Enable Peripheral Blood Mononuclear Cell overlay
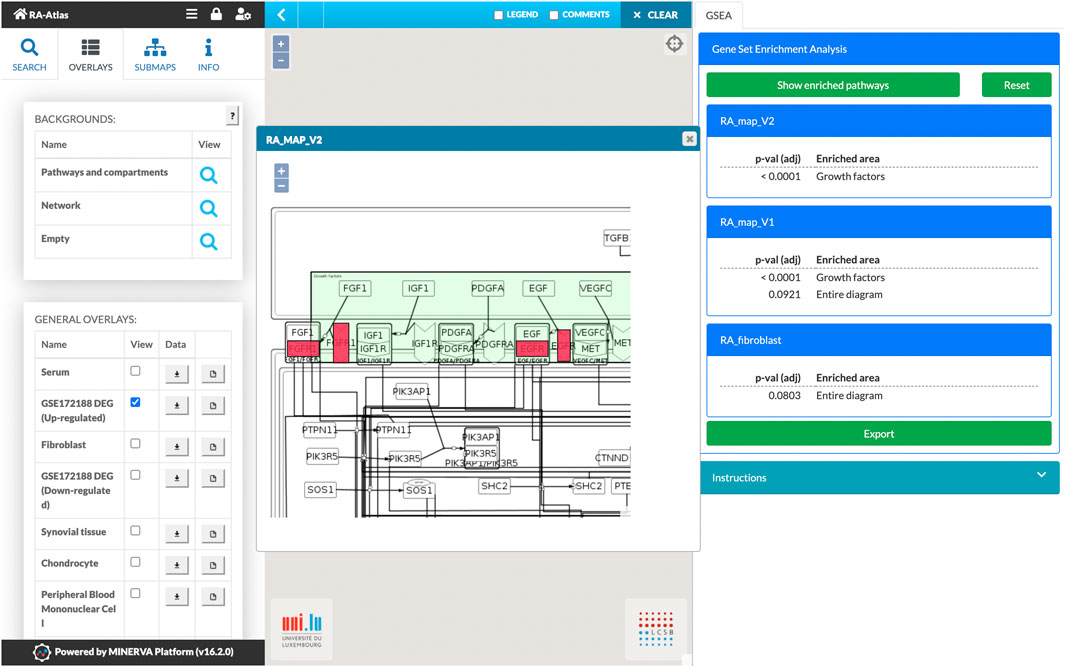Image resolution: width=1065 pixels, height=667 pixels. pyautogui.click(x=135, y=593)
